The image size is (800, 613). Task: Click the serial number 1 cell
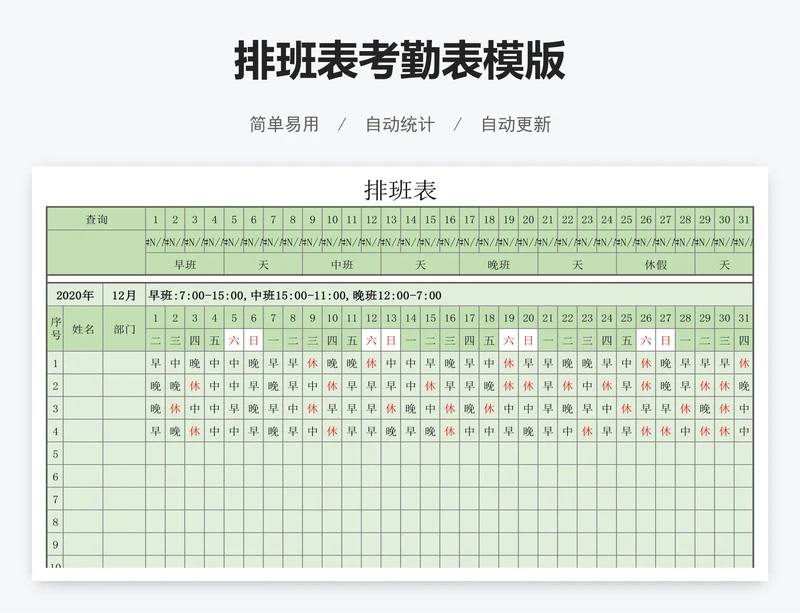click(56, 363)
